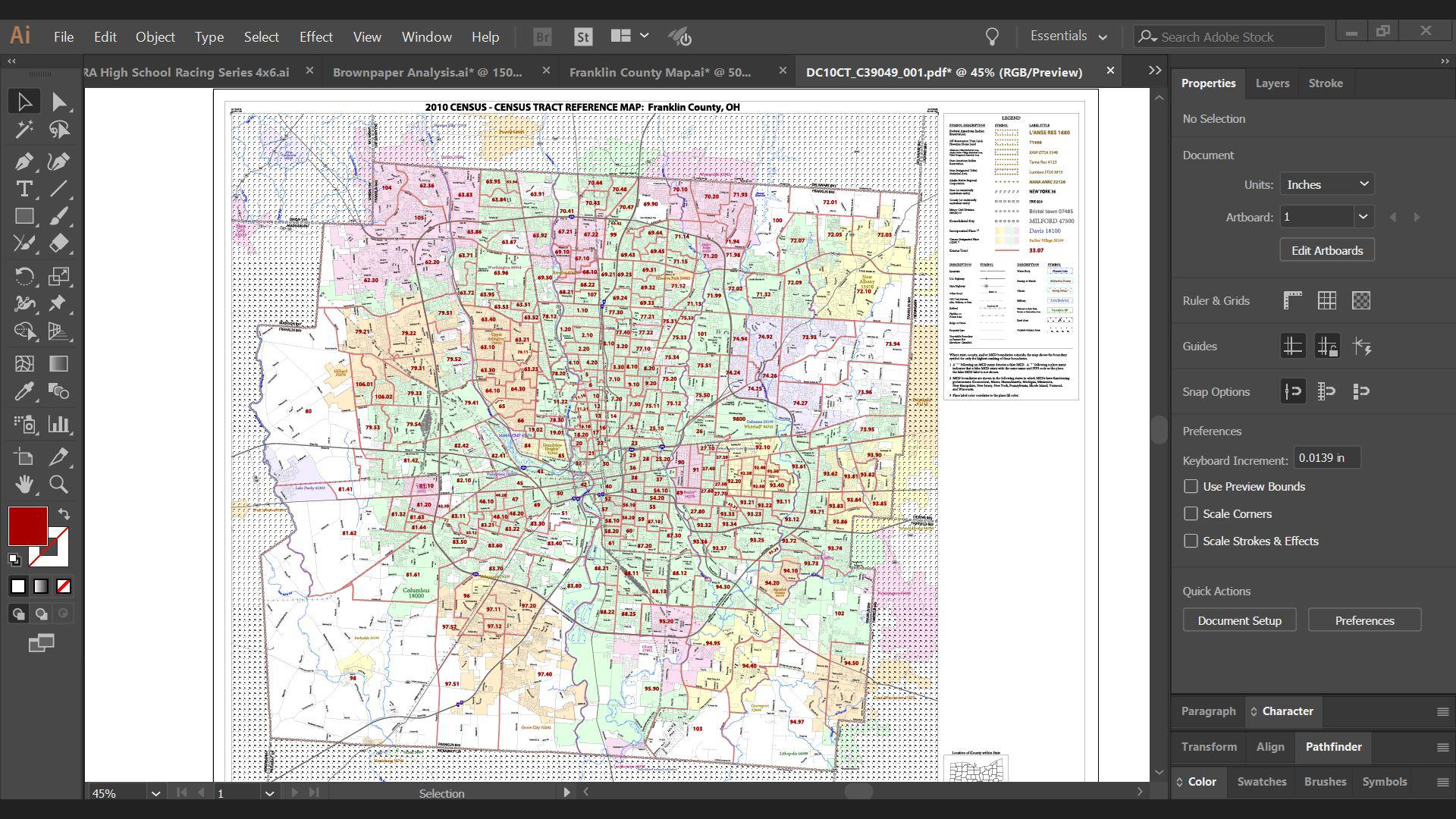Open the Effect menu
The width and height of the screenshot is (1456, 819).
(x=315, y=36)
